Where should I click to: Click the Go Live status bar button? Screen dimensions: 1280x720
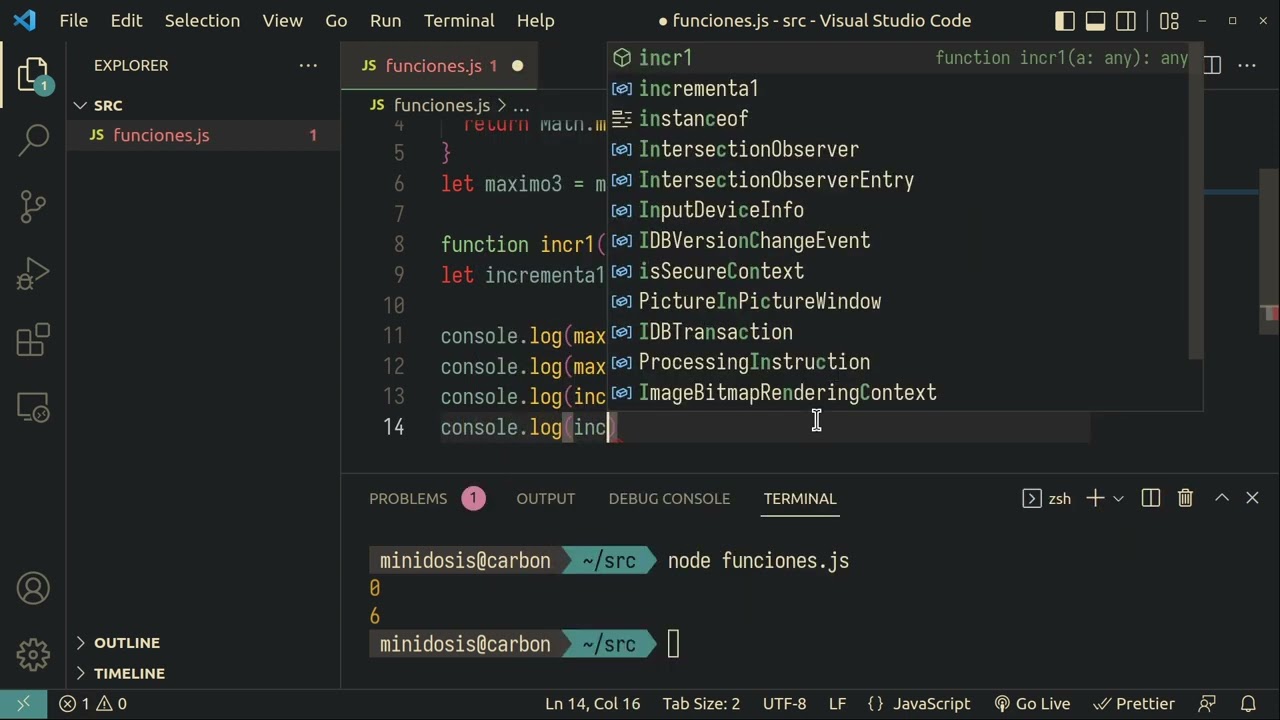point(1032,704)
